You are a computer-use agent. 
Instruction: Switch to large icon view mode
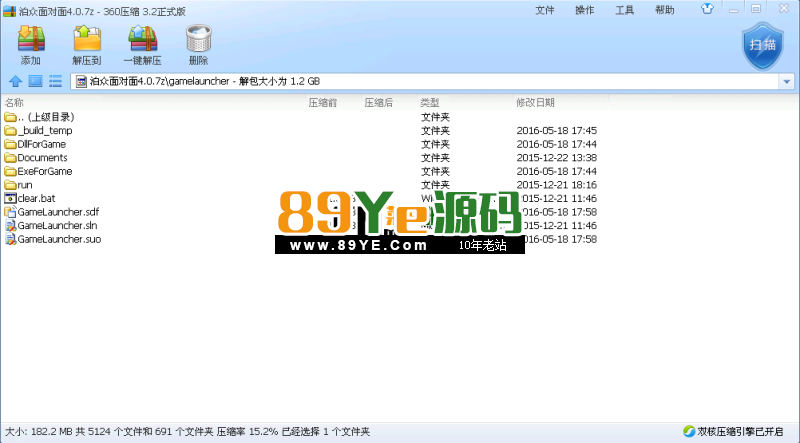coord(35,81)
